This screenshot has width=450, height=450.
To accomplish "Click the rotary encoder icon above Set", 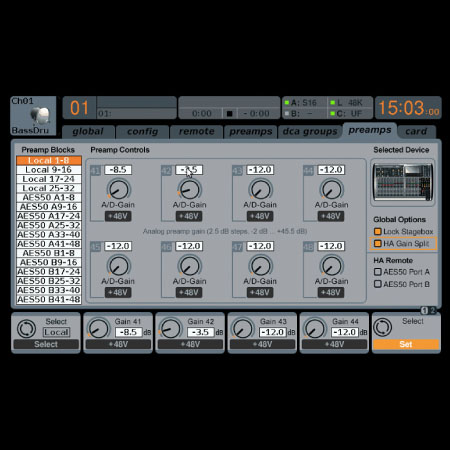I will (x=382, y=327).
